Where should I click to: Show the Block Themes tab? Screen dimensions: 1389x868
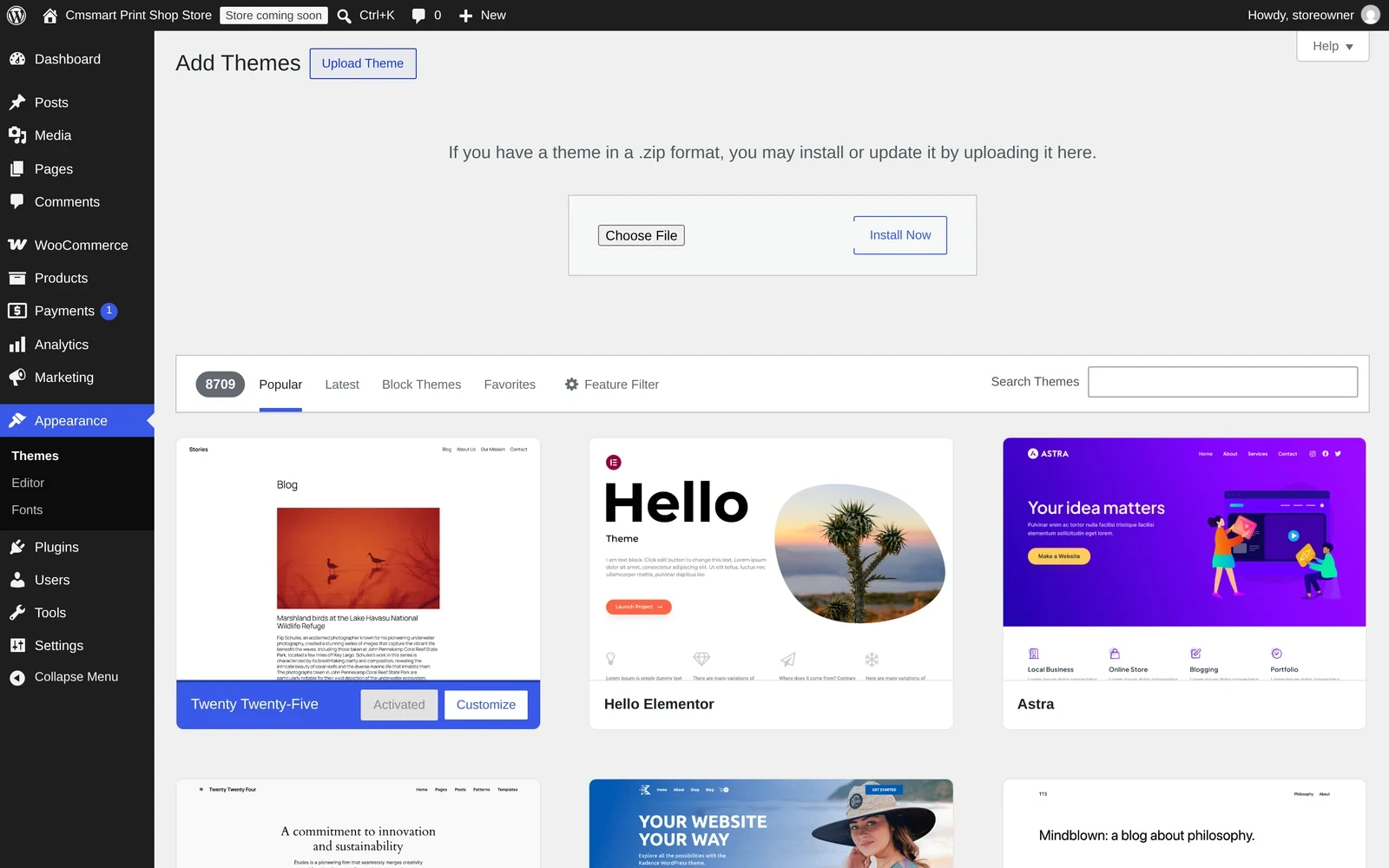[x=421, y=385]
